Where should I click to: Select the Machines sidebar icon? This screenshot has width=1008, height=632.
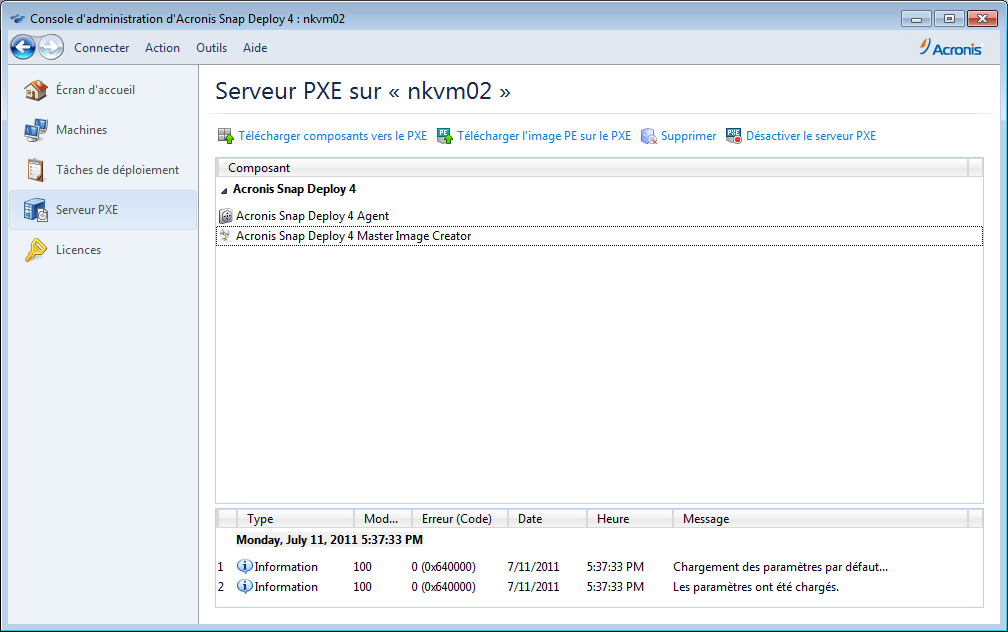tap(36, 129)
